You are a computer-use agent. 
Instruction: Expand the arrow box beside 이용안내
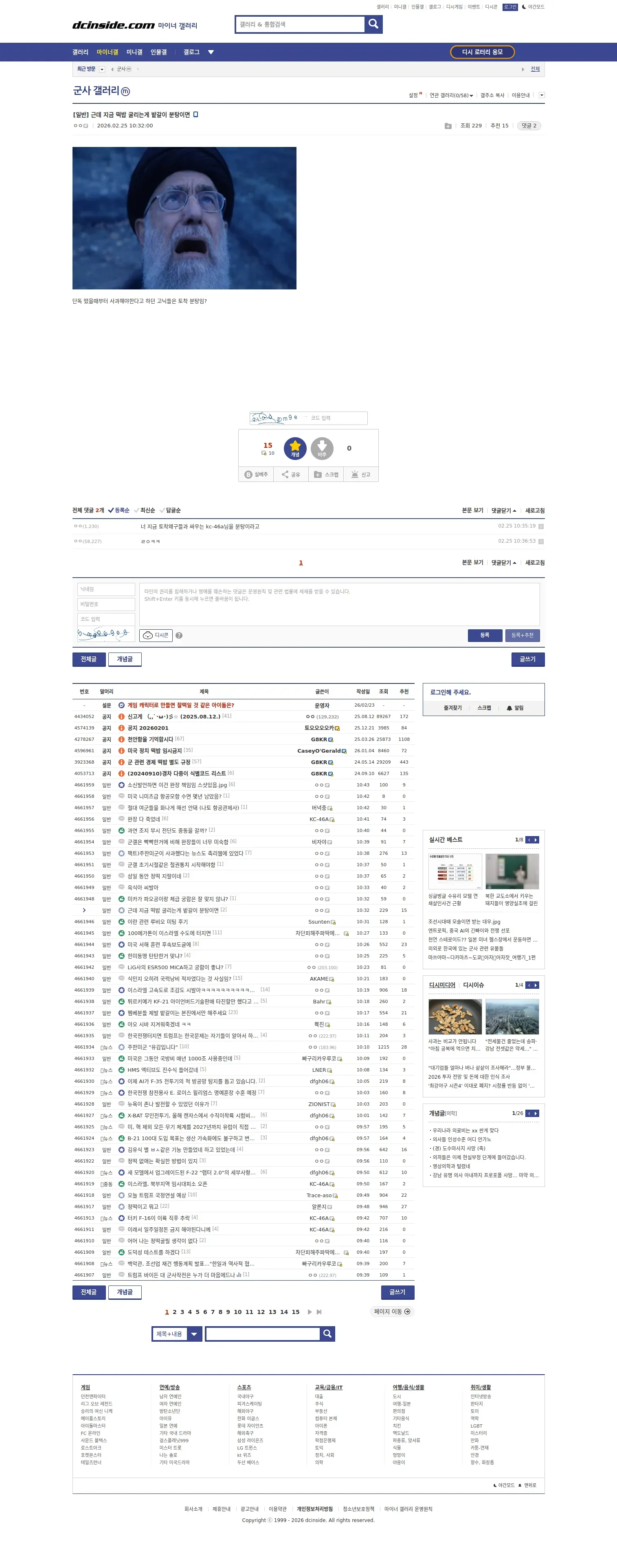point(542,95)
